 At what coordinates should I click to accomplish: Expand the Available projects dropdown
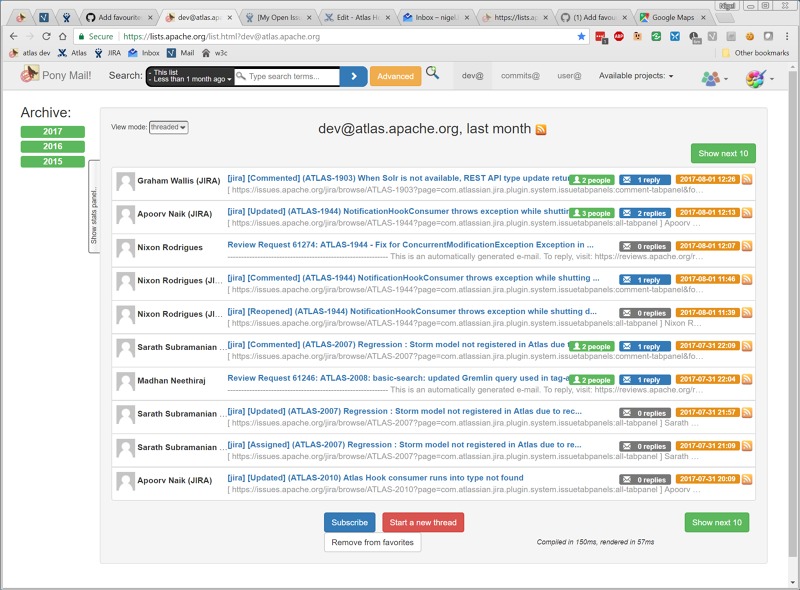tap(635, 76)
